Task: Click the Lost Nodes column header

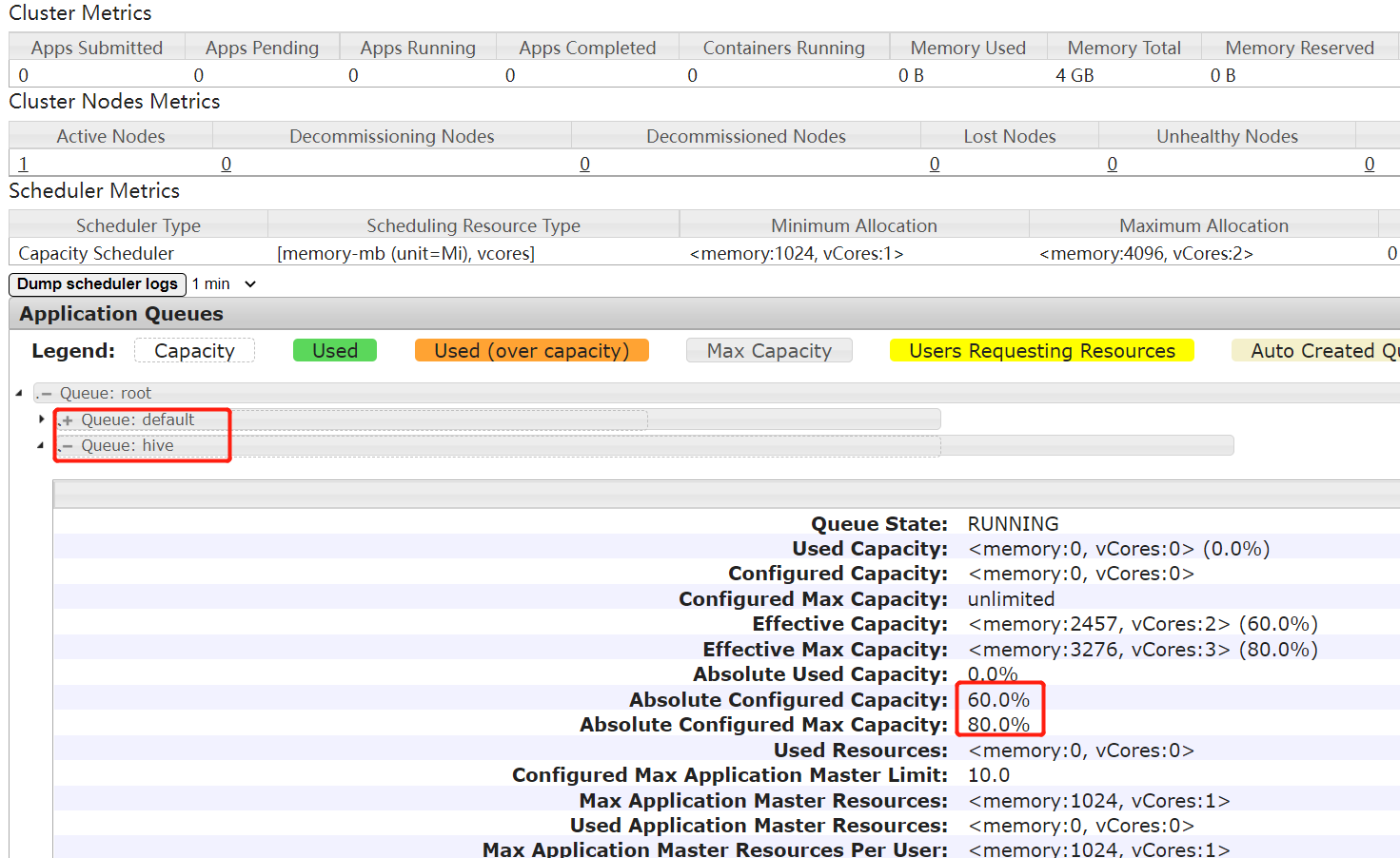Action: click(1010, 136)
